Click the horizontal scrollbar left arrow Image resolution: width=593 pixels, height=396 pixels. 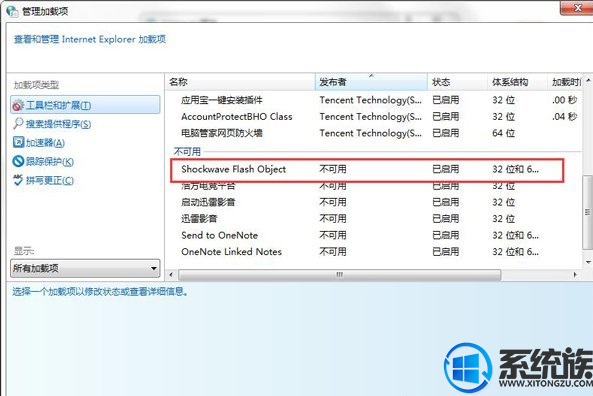point(171,275)
